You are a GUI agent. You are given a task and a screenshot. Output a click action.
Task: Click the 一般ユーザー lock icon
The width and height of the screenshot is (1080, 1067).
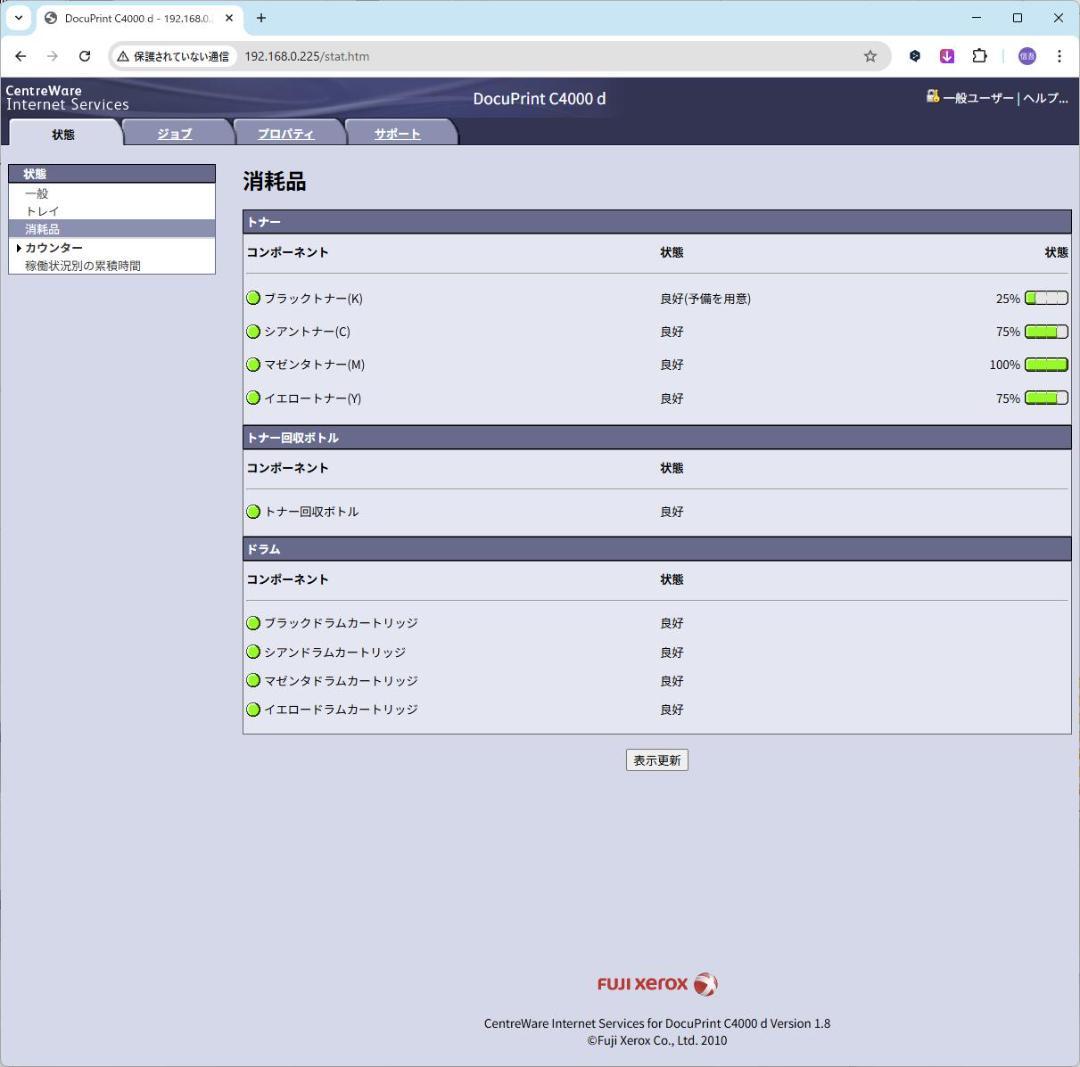tap(933, 97)
